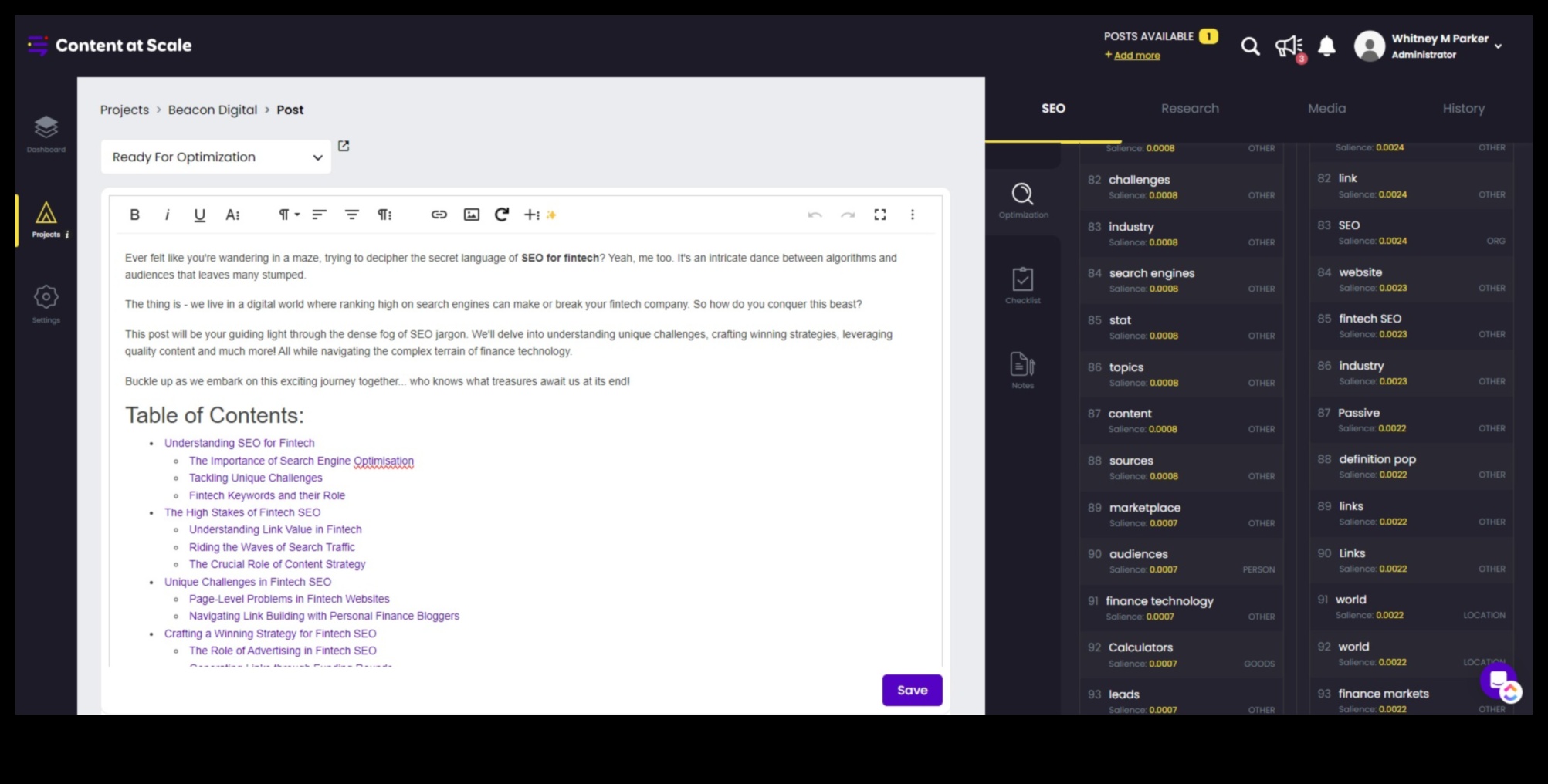Open the post in a new window icon
1548x784 pixels.
[x=344, y=146]
